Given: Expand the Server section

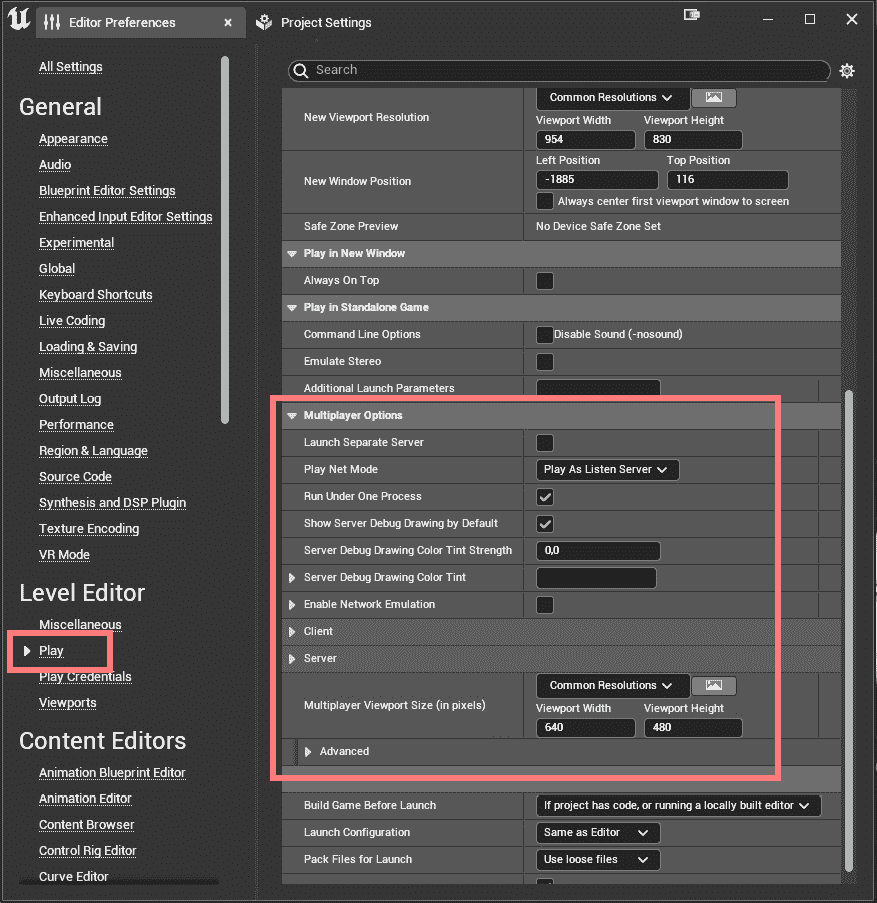Looking at the screenshot, I should tap(292, 659).
